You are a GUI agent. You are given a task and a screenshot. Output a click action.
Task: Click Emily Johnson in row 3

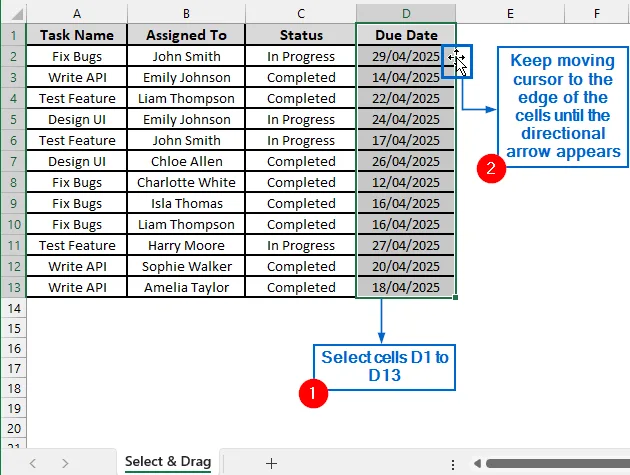pos(186,77)
